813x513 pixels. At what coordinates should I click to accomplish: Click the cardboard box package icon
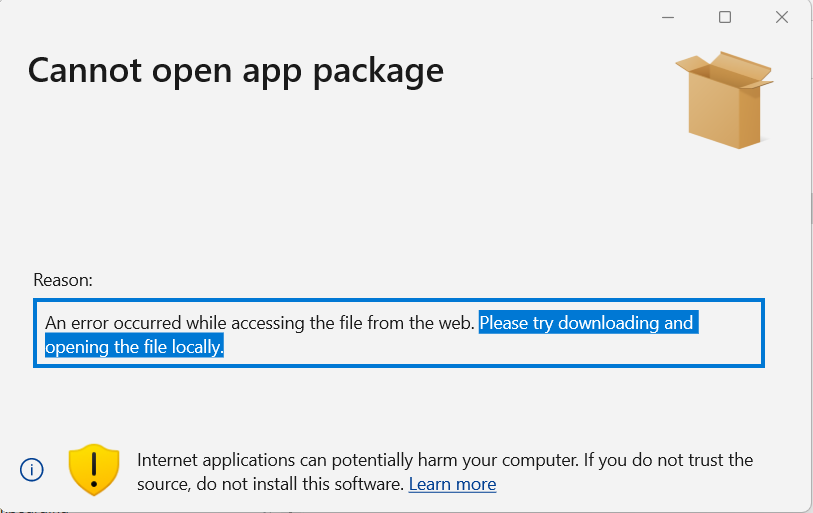[x=724, y=99]
